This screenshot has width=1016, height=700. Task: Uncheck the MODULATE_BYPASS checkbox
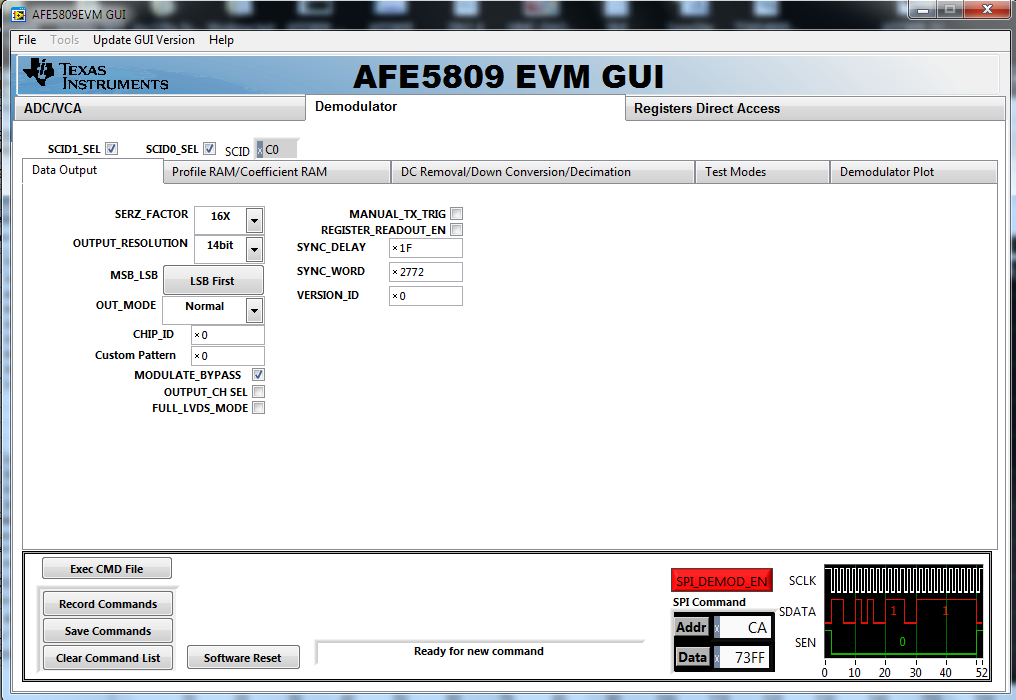pyautogui.click(x=259, y=375)
